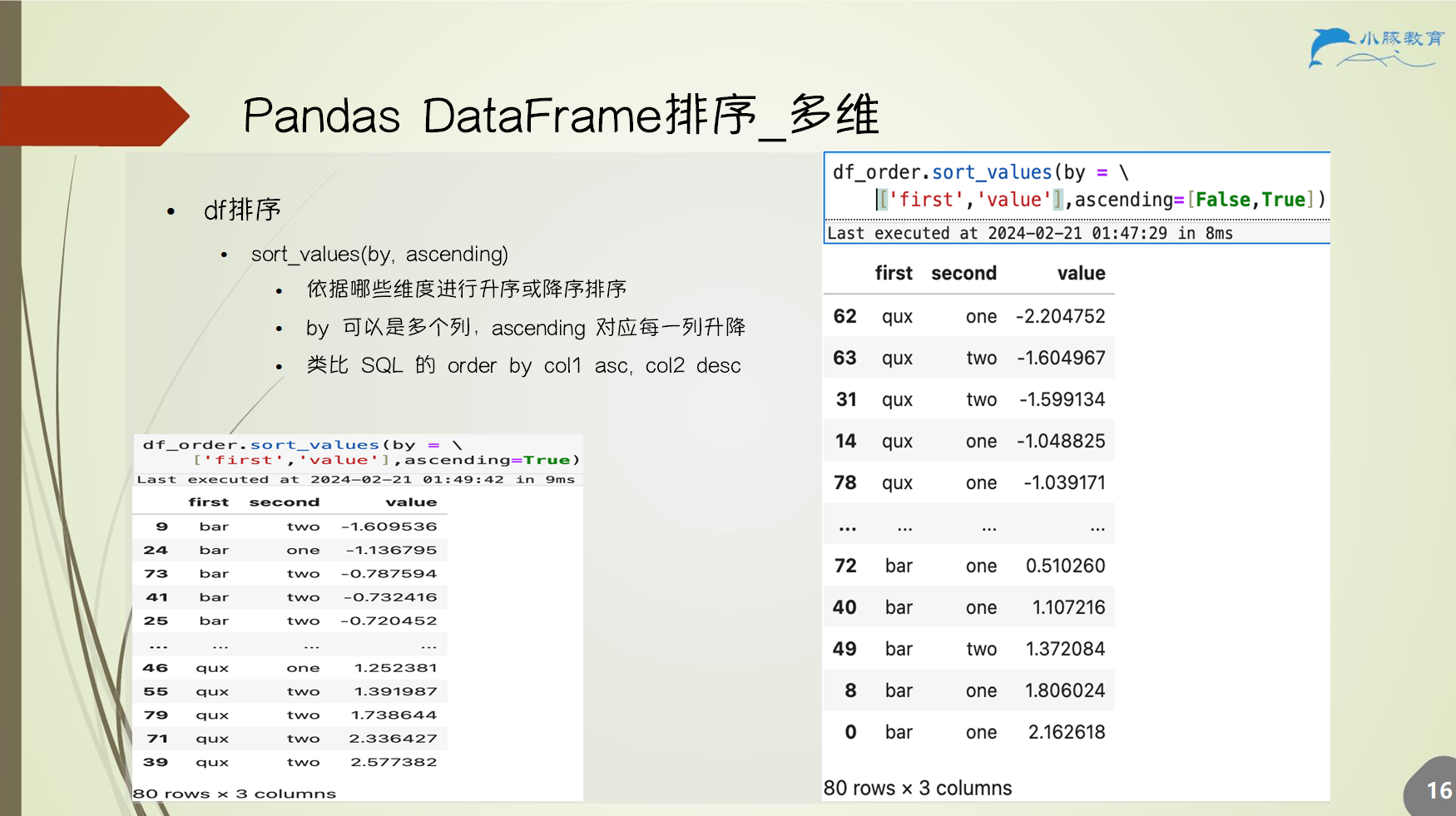Click the left code cell with ascending=True

[x=359, y=453]
